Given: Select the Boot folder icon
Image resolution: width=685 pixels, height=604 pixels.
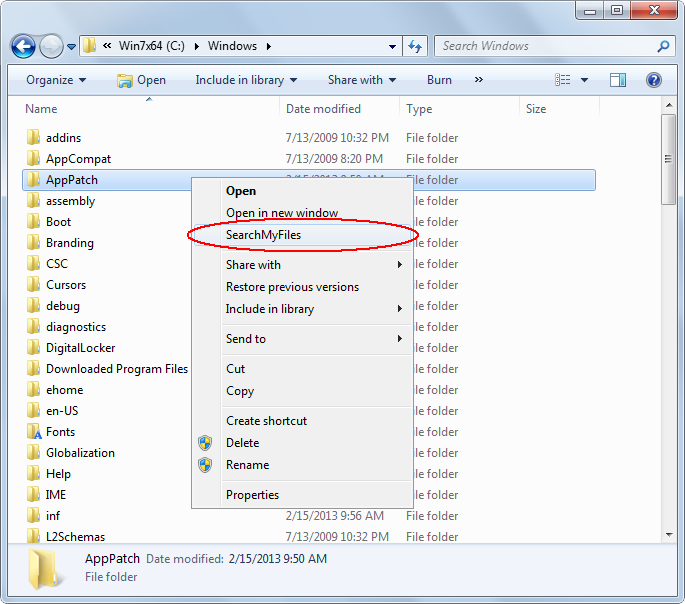Looking at the screenshot, I should pyautogui.click(x=33, y=221).
